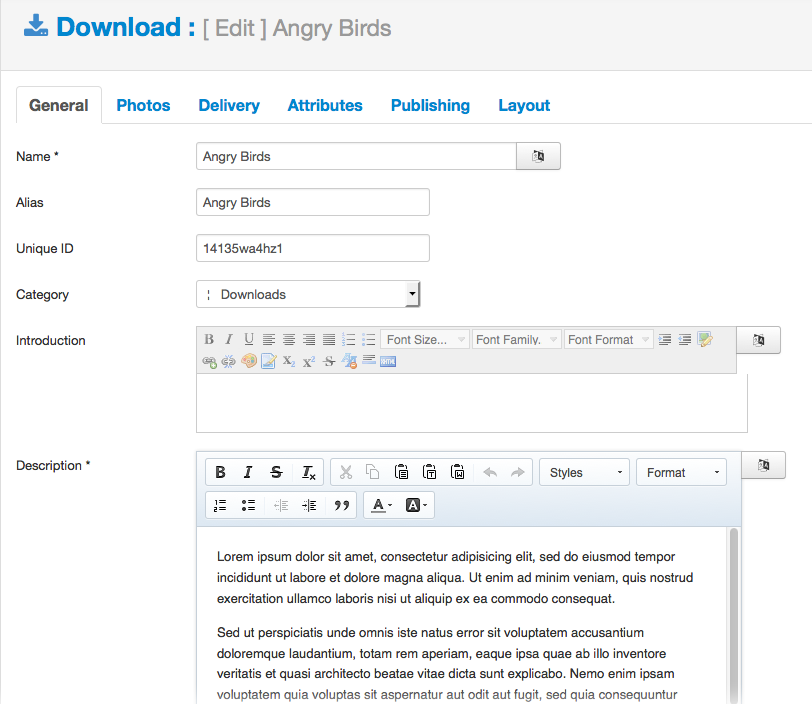Click the Cut icon in Description toolbar
The width and height of the screenshot is (812, 704).
(x=346, y=472)
